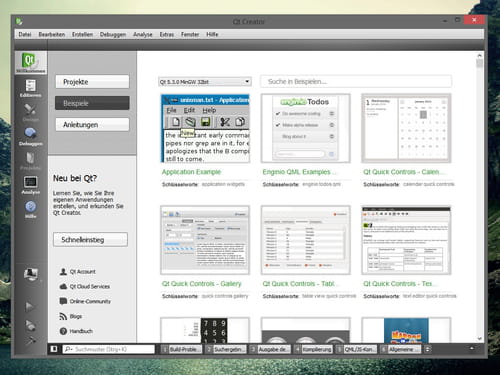Click the Schnelleinstieg button
The image size is (500, 375).
pos(90,239)
